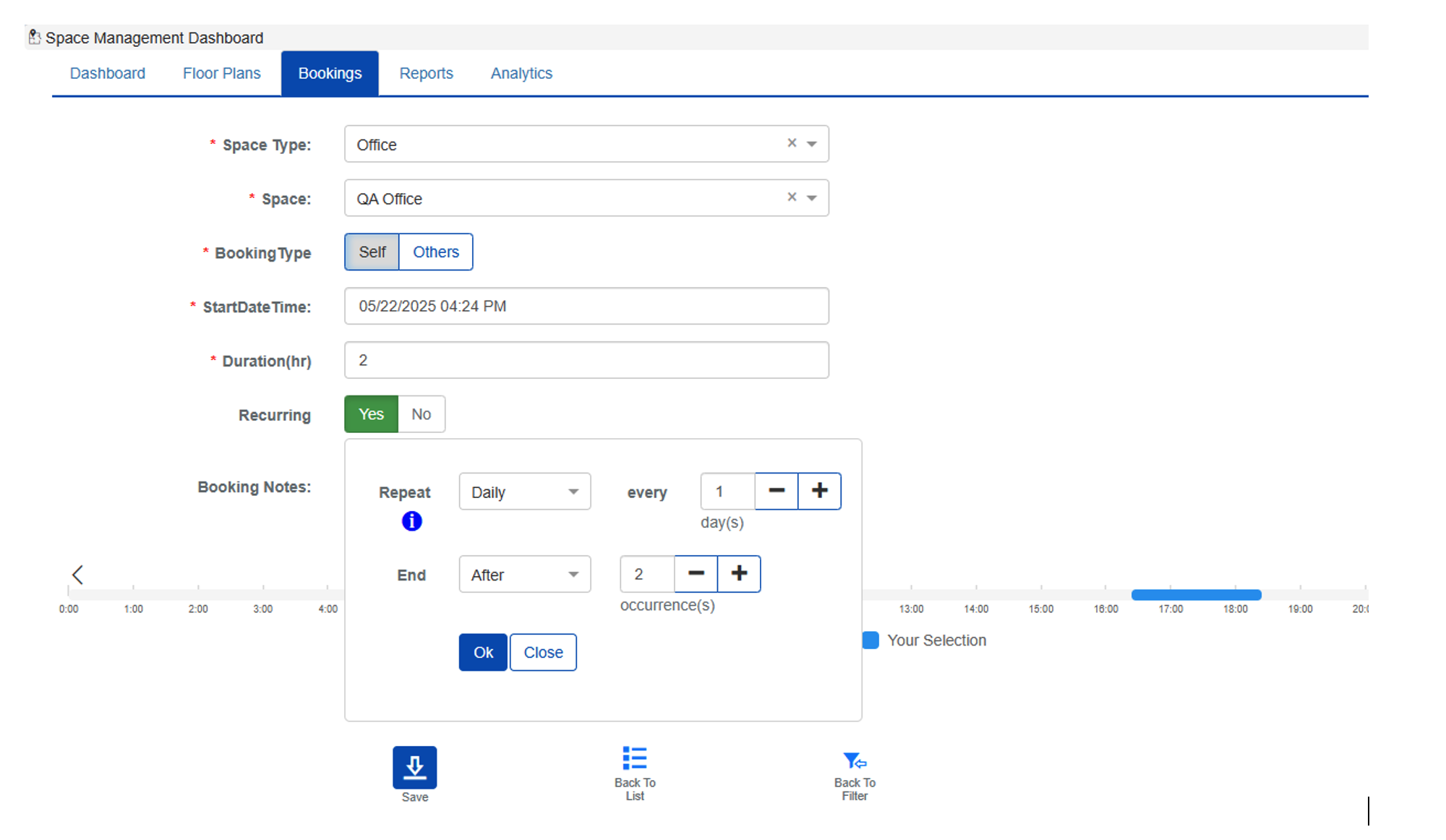Screen dimensions: 1446x840
Task: Click the occurrences number field
Action: click(647, 574)
